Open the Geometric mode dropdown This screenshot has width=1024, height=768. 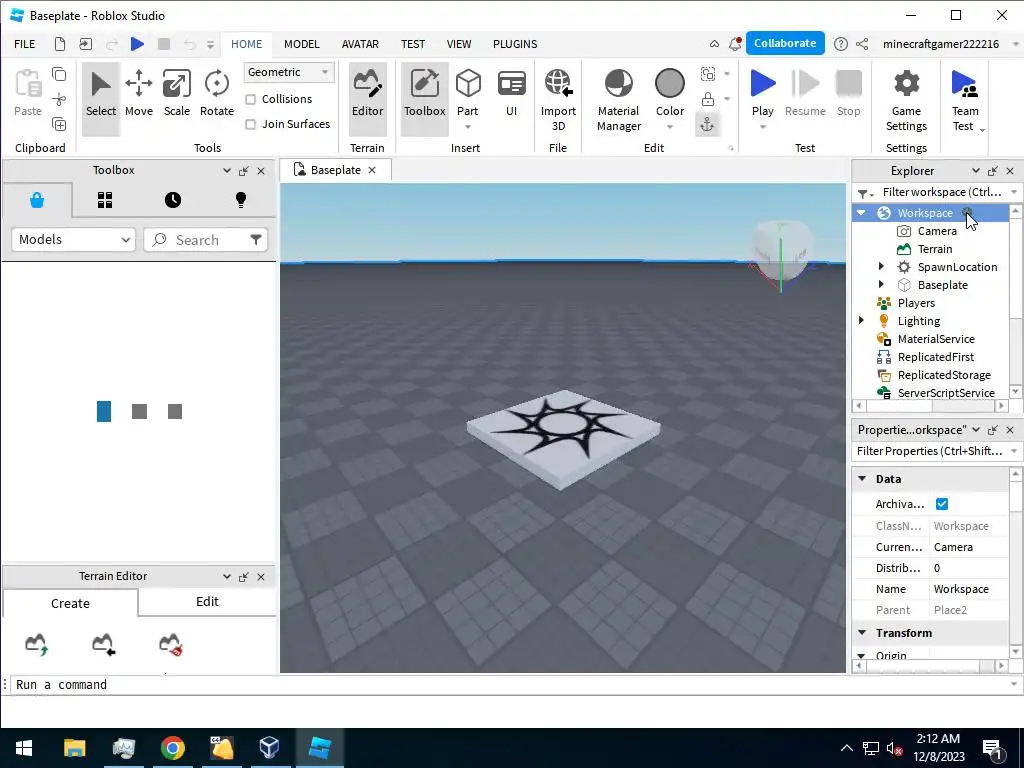pyautogui.click(x=289, y=72)
